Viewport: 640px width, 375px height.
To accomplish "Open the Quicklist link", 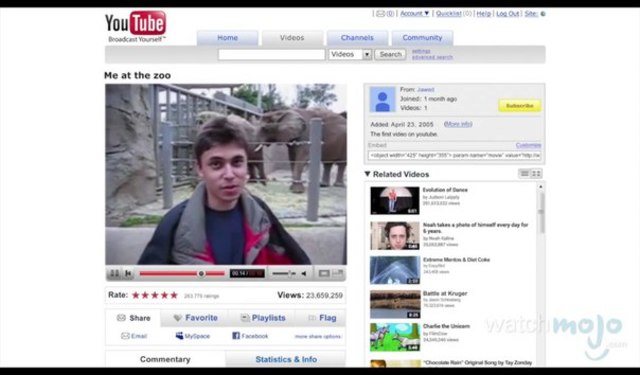I will click(449, 13).
